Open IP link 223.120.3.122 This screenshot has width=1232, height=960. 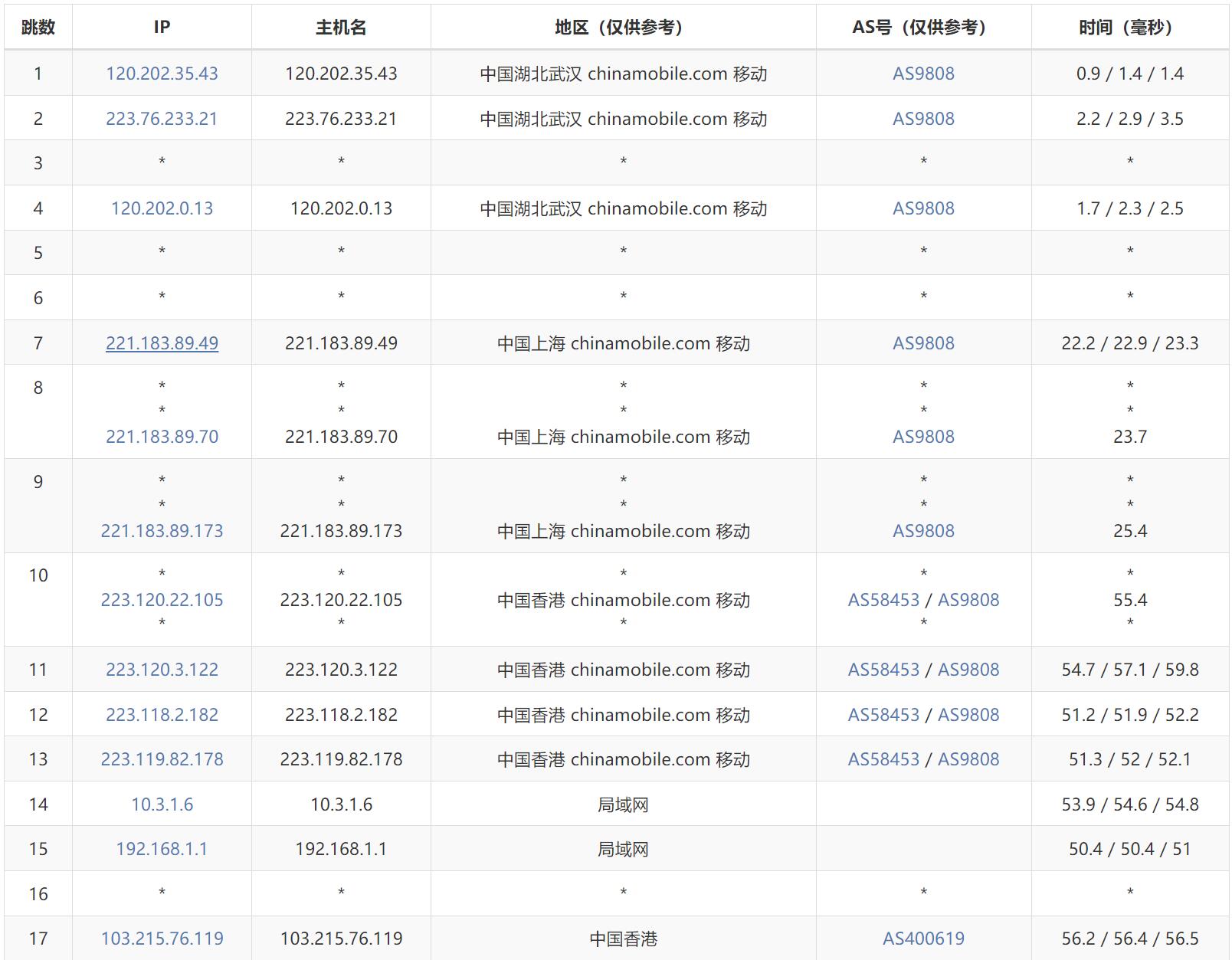tap(162, 670)
